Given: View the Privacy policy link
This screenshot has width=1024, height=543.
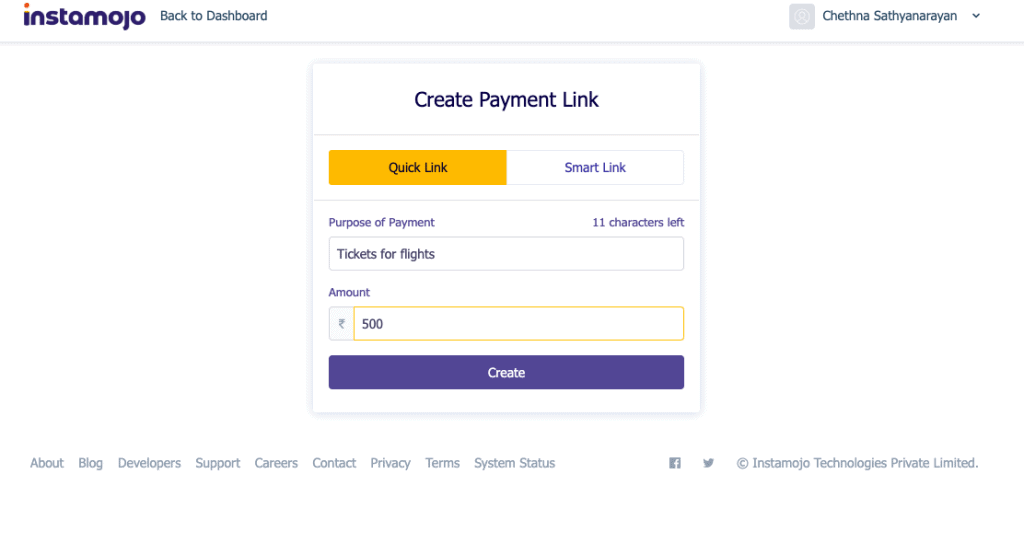Looking at the screenshot, I should pyautogui.click(x=390, y=463).
